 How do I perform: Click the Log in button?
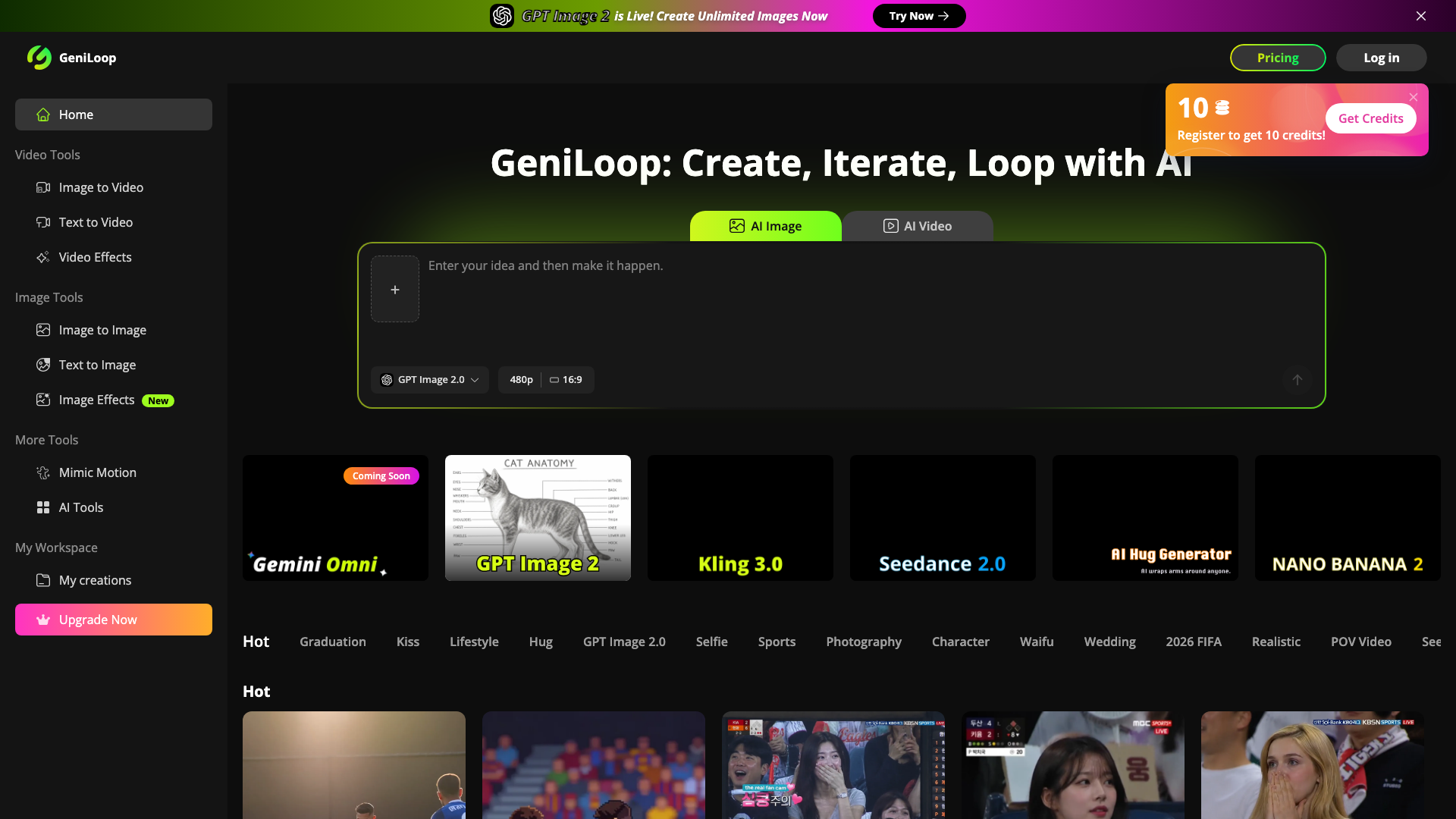(1381, 58)
